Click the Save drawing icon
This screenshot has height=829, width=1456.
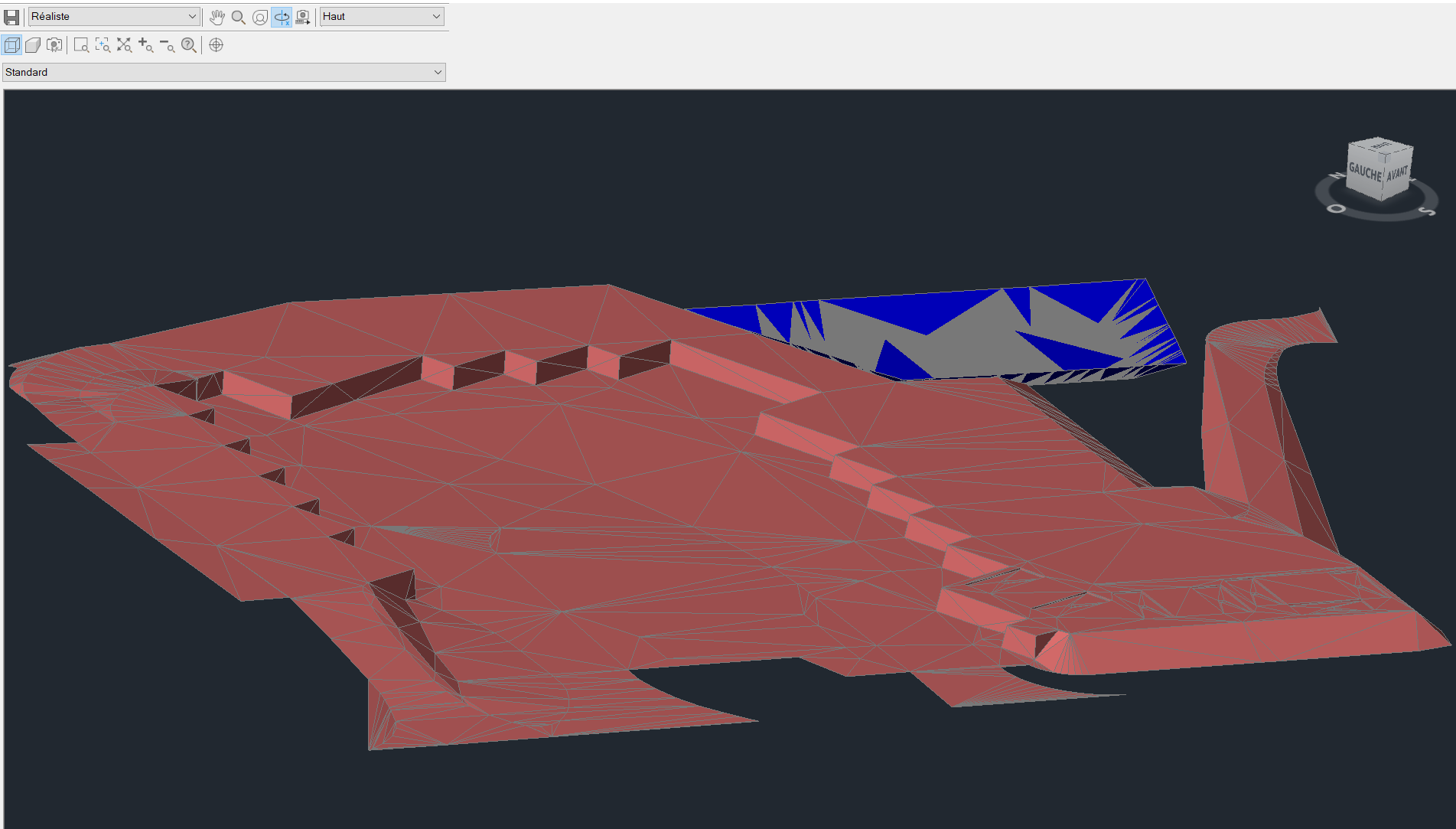click(11, 16)
